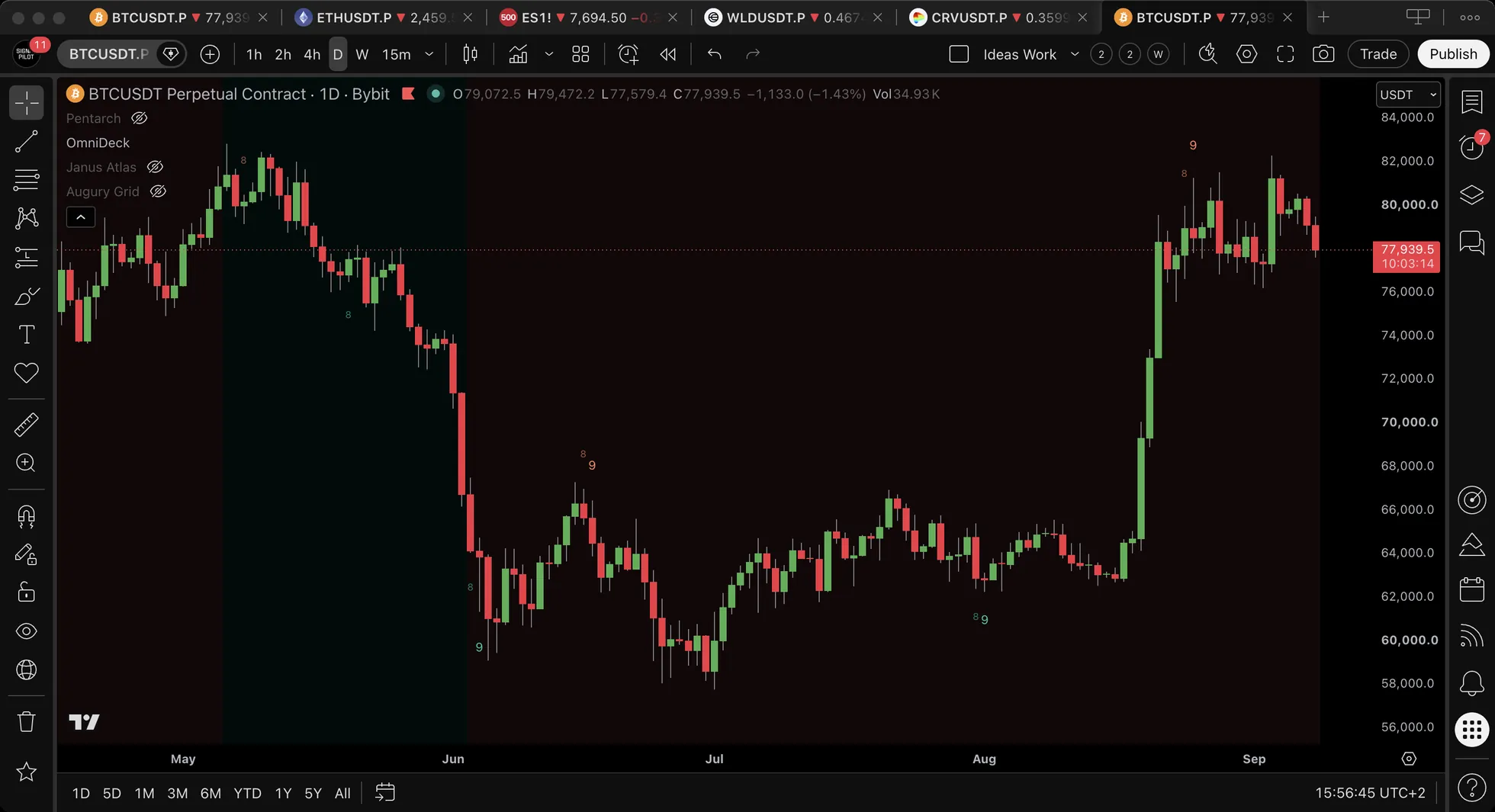Hide all drawings with eye icon
Viewport: 1495px width, 812px height.
[x=27, y=631]
